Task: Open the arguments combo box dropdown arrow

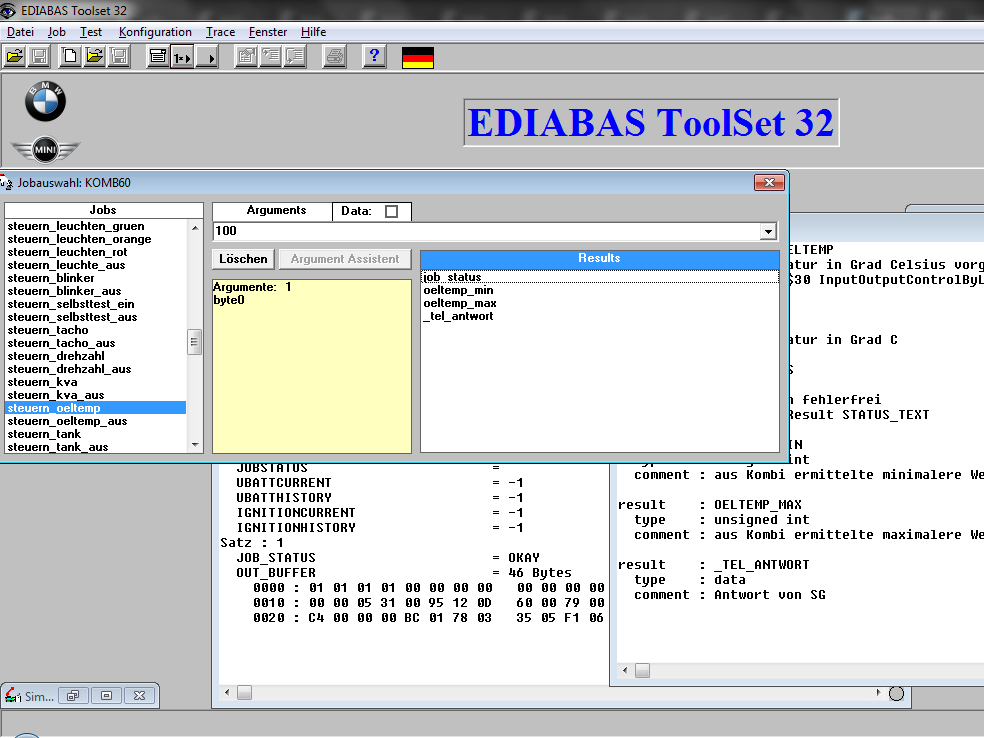Action: (x=768, y=232)
